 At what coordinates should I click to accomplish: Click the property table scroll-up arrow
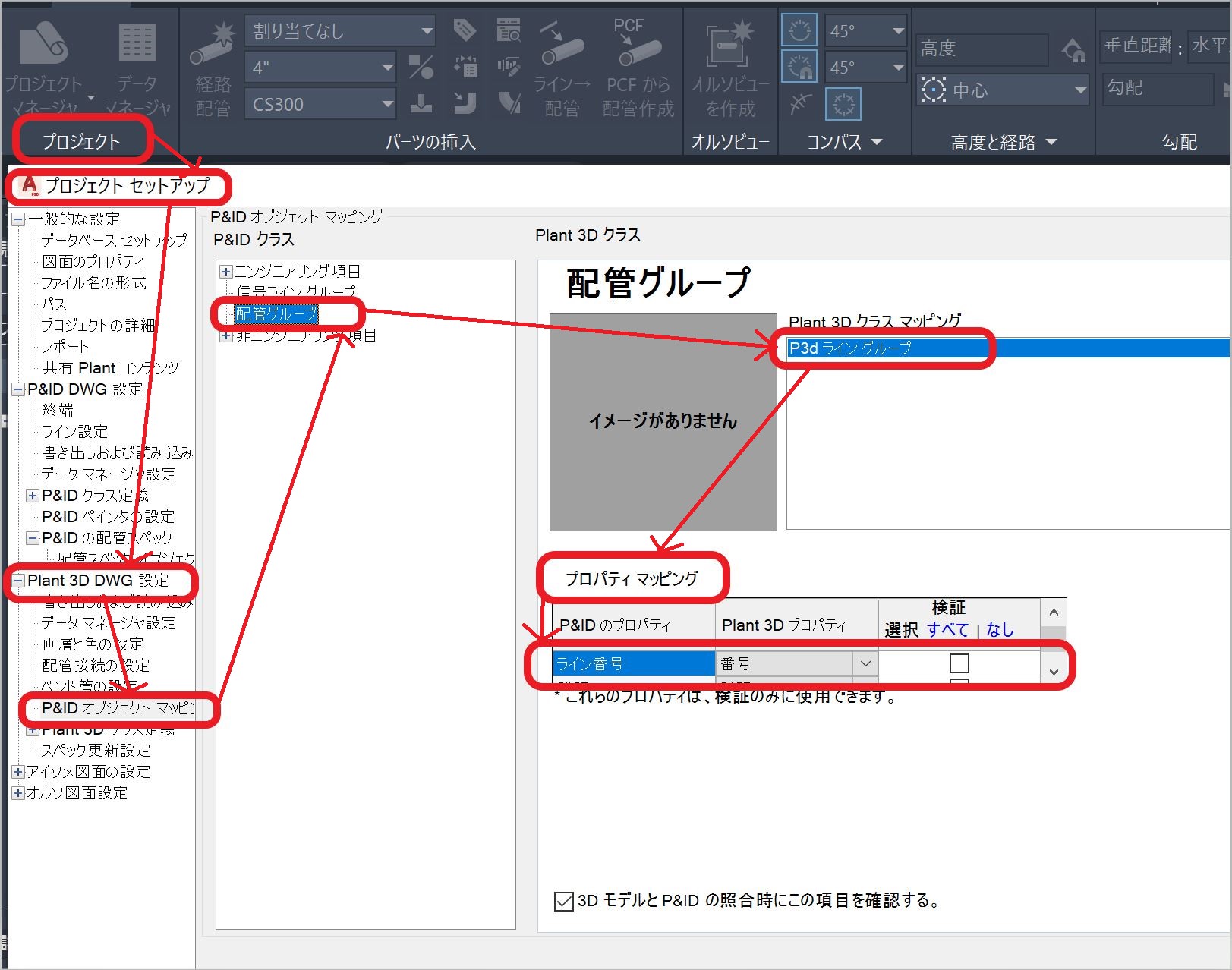1054,613
